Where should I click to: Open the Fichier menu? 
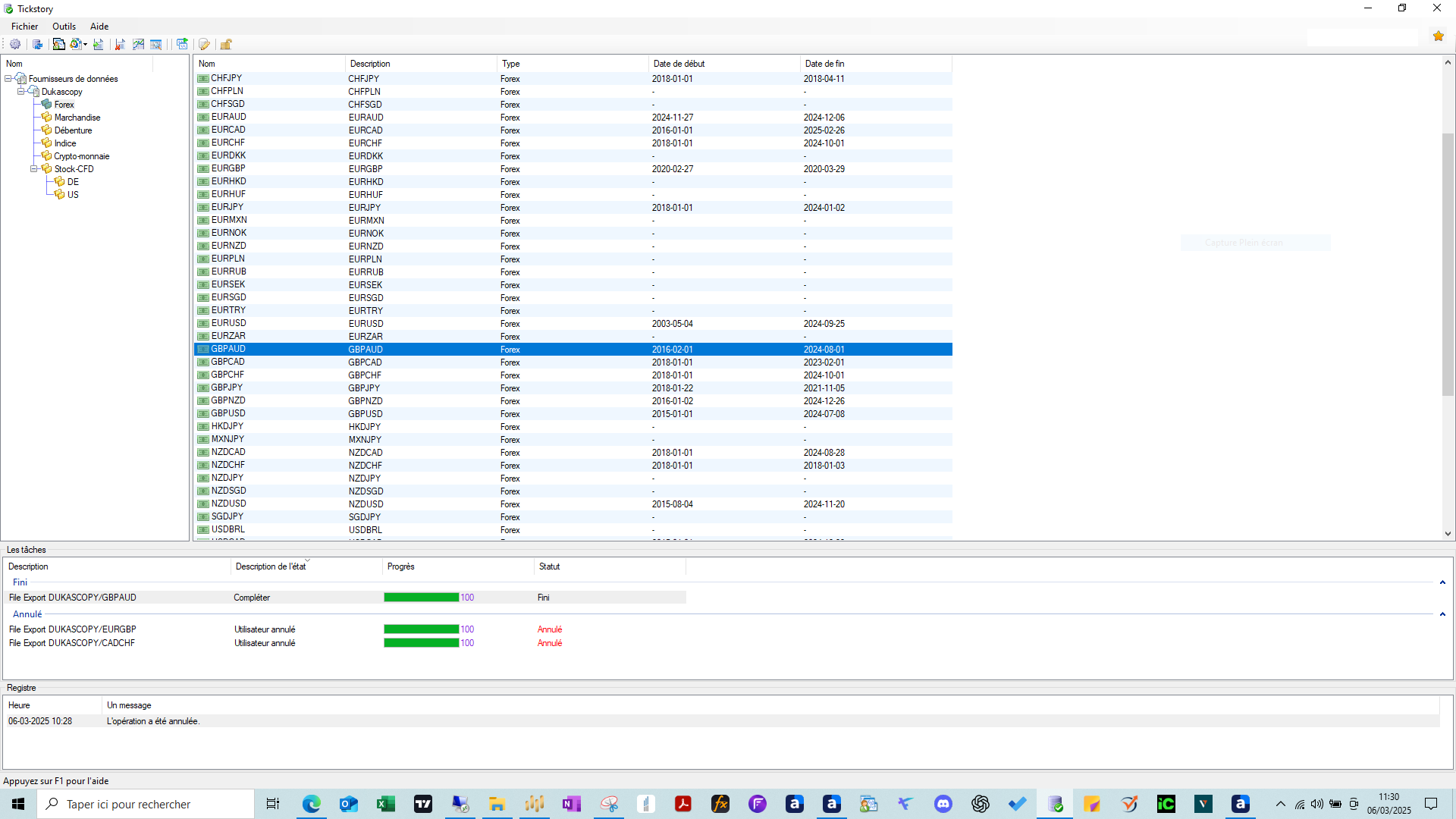pos(24,27)
